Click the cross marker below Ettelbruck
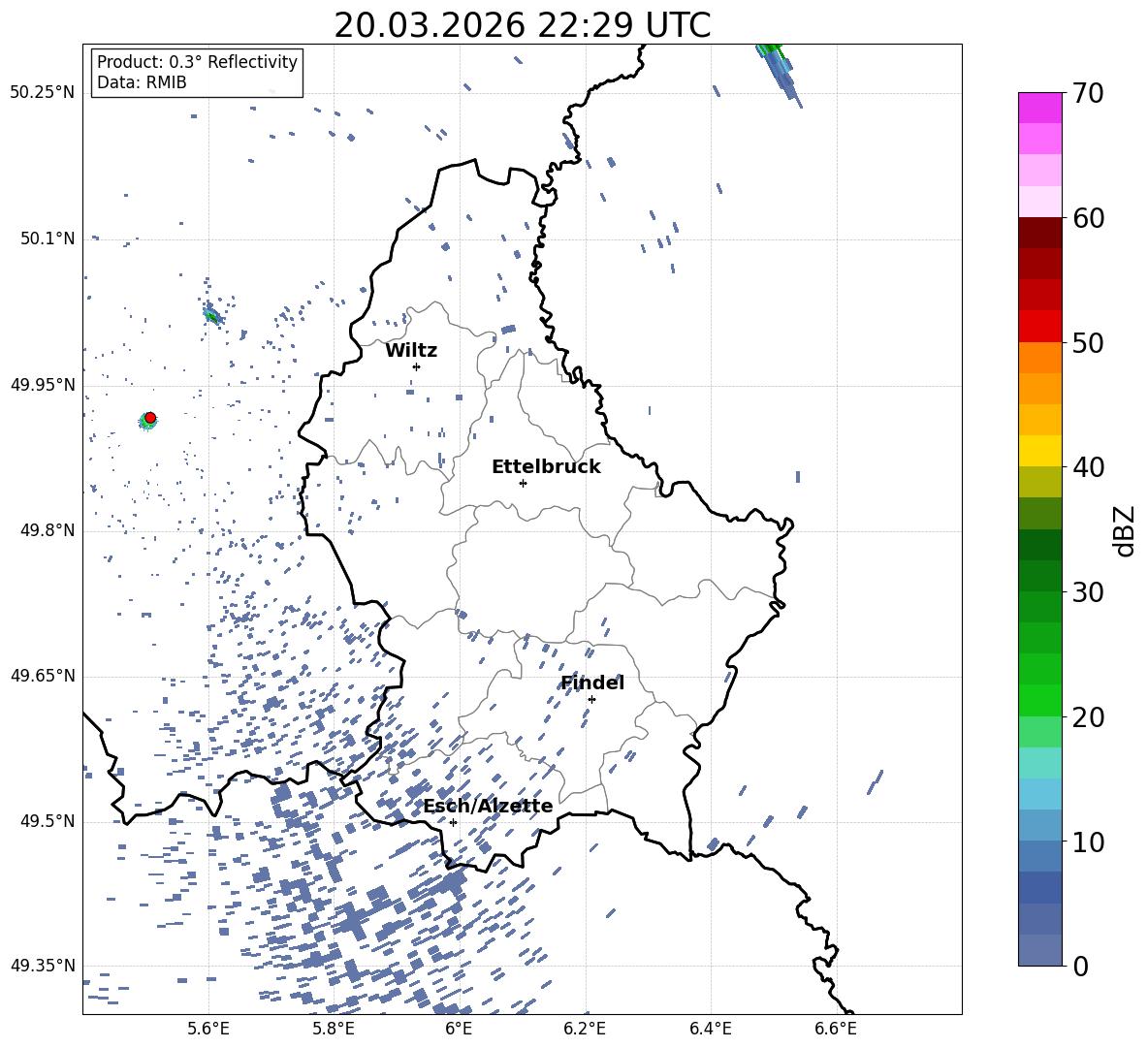Screen dimensions: 1148x1048 (523, 483)
